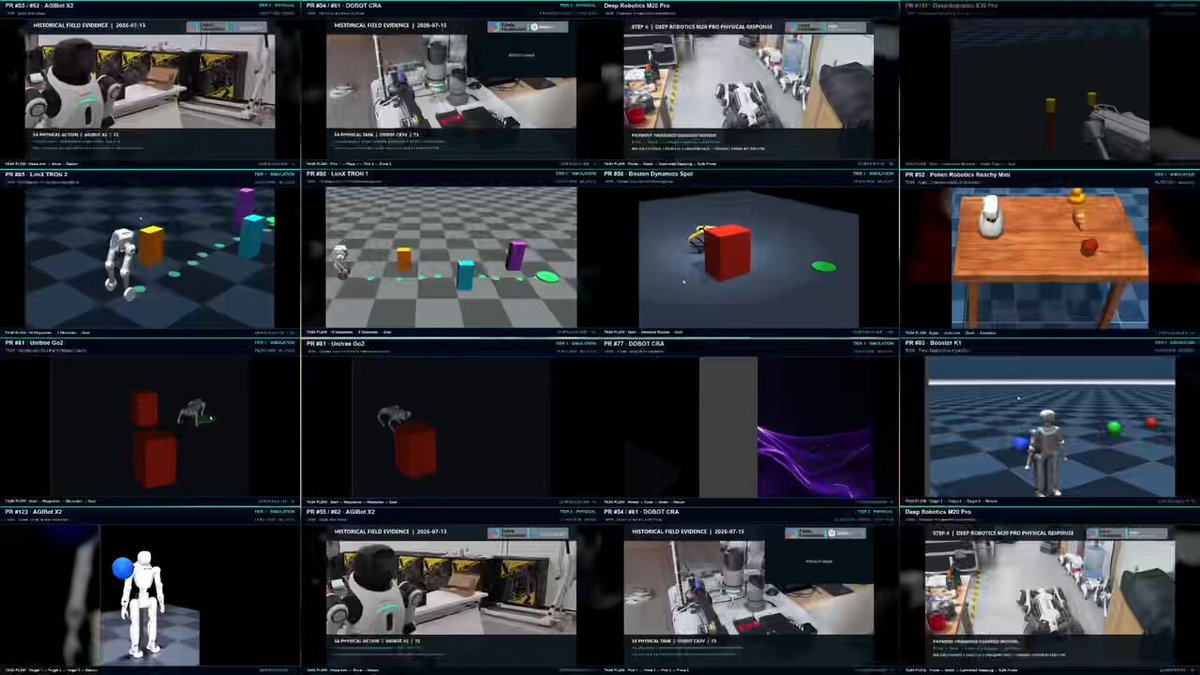Select the bottom-row Deep Robotics M20 Pro video
This screenshot has height=675, width=1200.
pos(1050,591)
